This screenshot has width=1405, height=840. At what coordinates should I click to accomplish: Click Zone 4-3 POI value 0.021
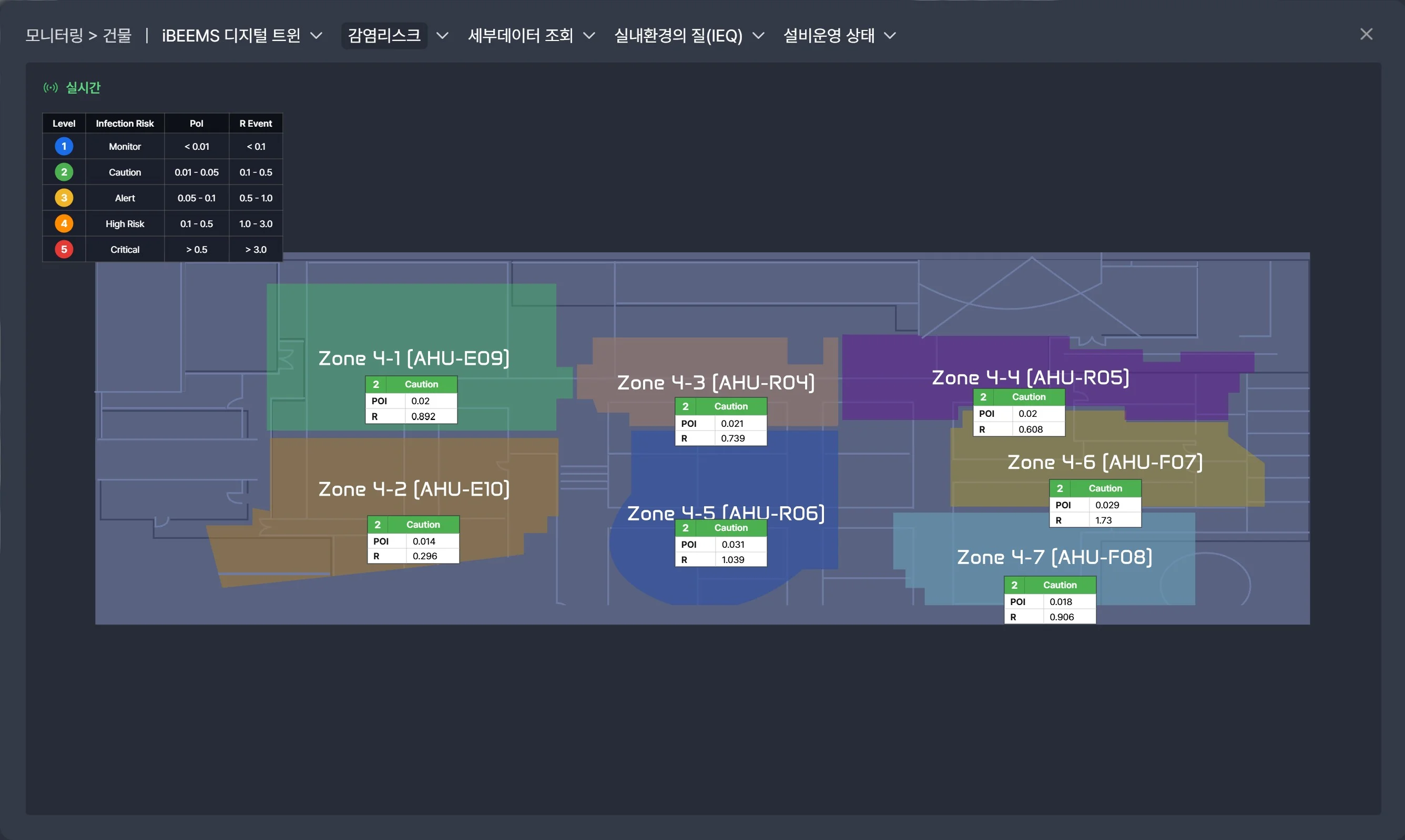pyautogui.click(x=732, y=423)
